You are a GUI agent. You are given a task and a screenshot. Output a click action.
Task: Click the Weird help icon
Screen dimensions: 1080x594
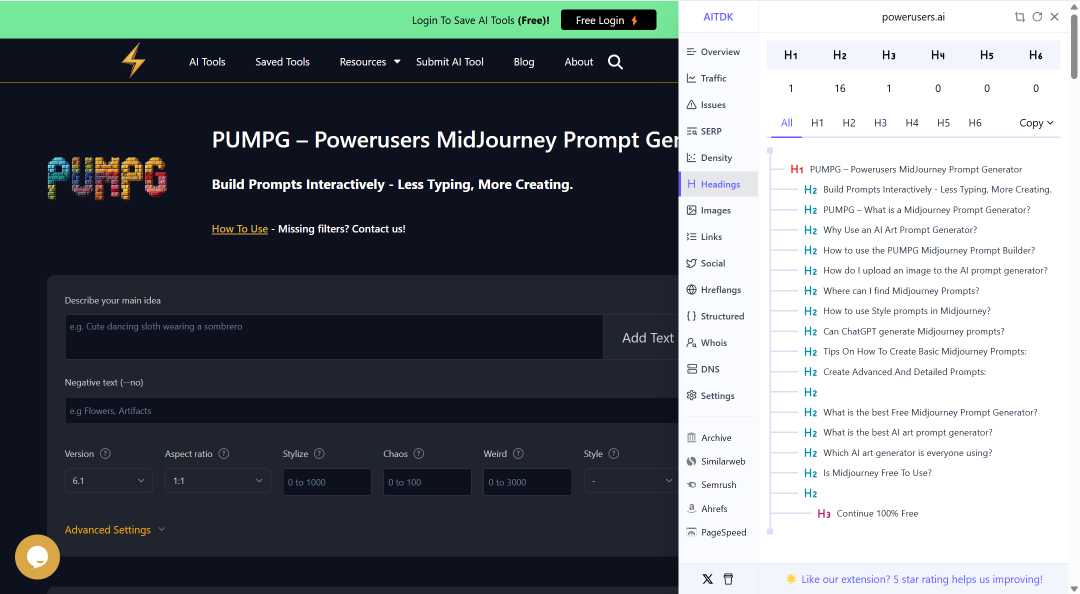(x=519, y=453)
